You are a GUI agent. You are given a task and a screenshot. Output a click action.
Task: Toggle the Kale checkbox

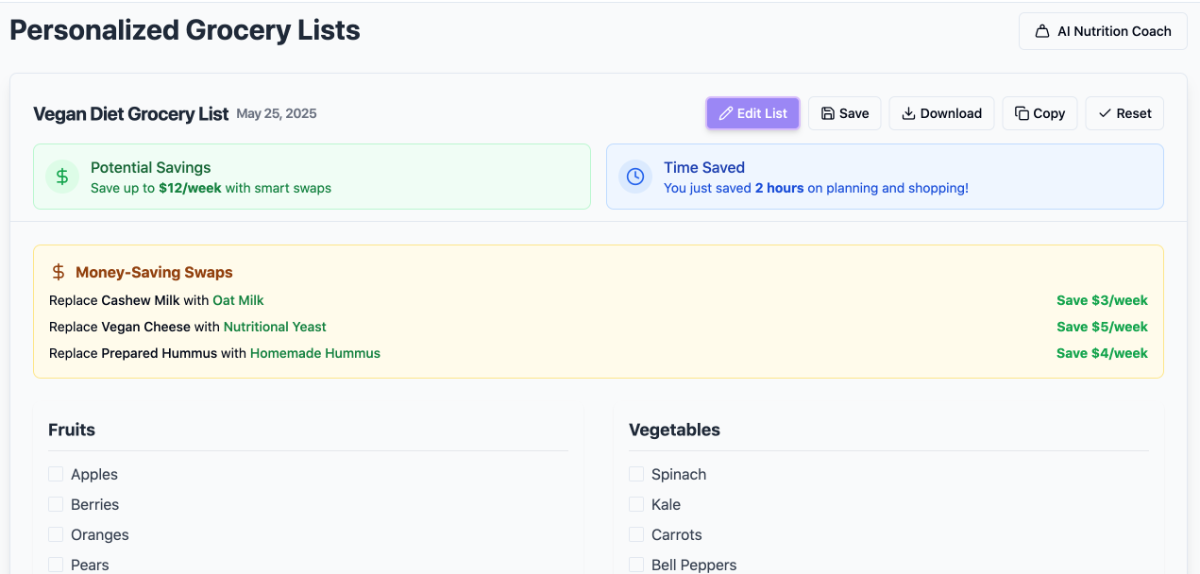click(x=636, y=504)
